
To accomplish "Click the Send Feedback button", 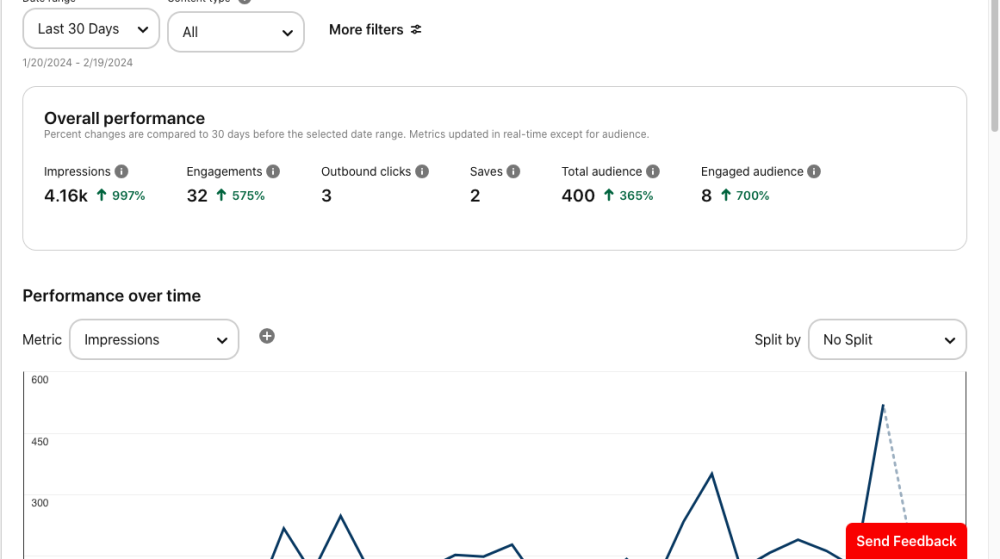I will 906,541.
